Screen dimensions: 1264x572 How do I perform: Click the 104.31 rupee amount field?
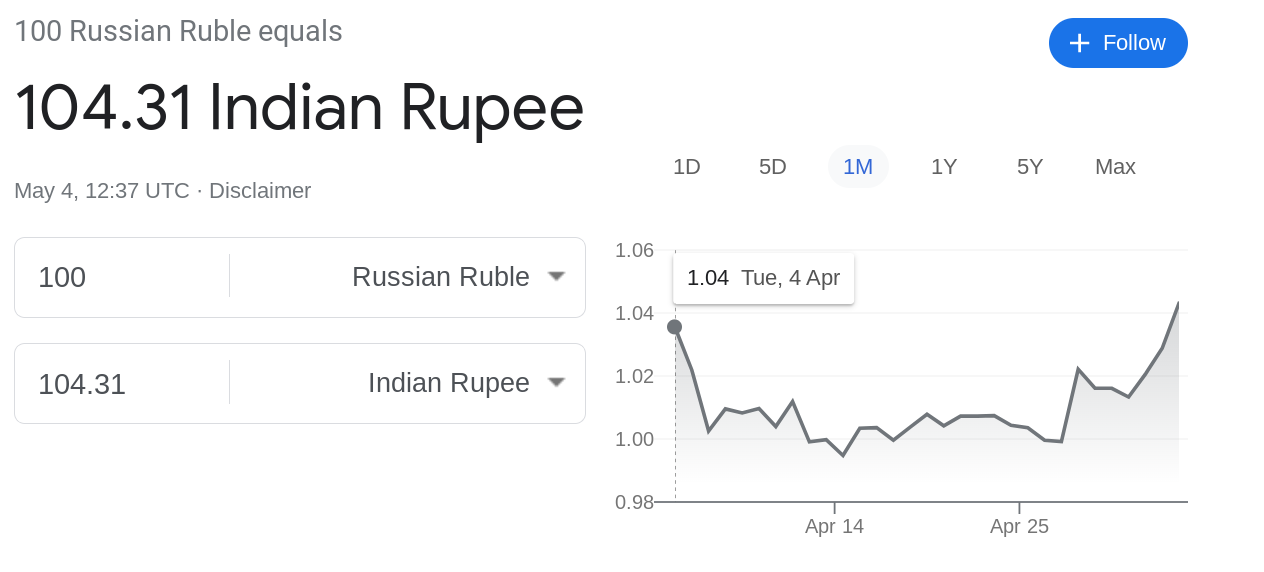(122, 383)
